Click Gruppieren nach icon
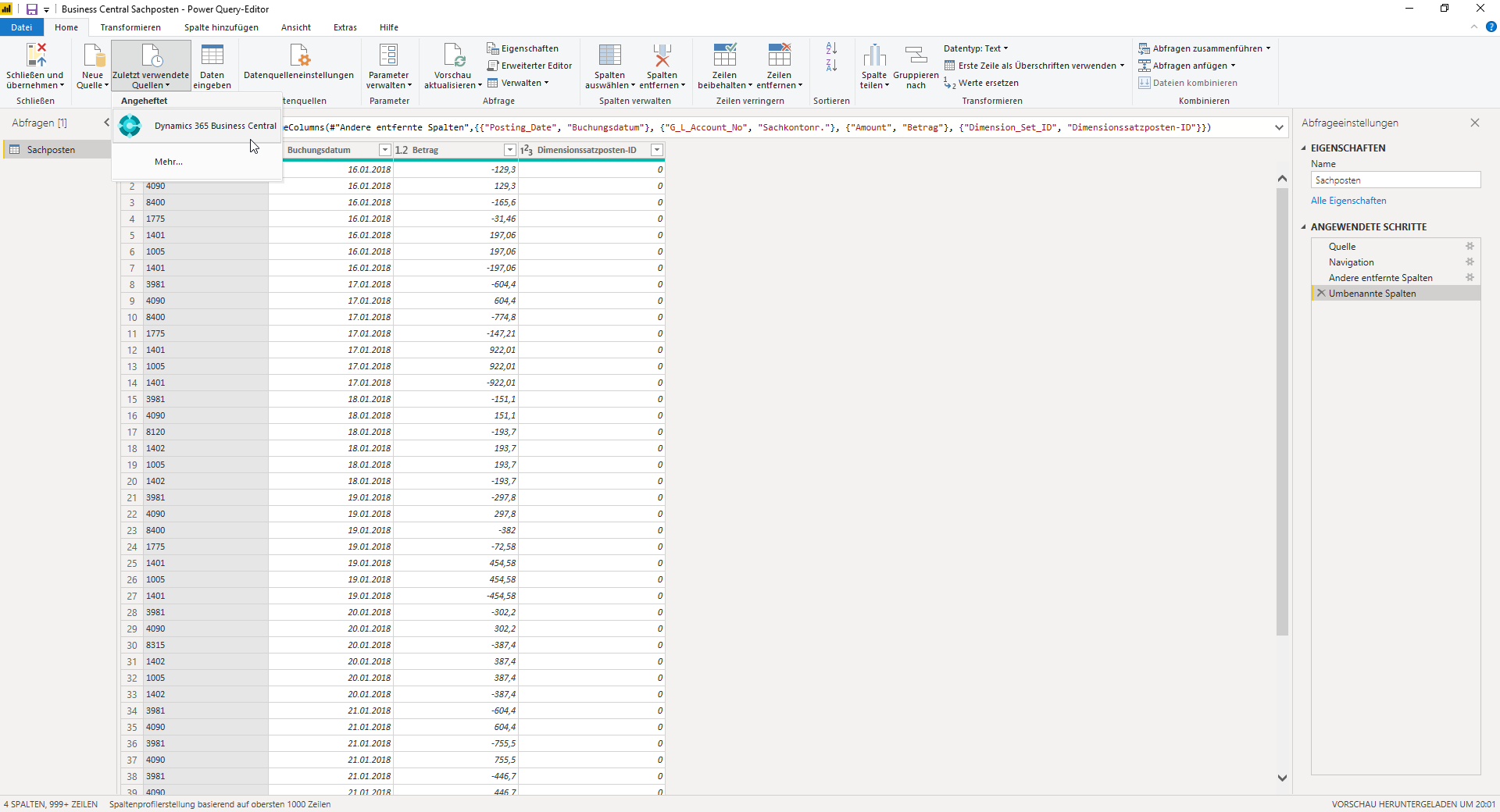Screen dimensions: 1500x812 click(x=916, y=55)
